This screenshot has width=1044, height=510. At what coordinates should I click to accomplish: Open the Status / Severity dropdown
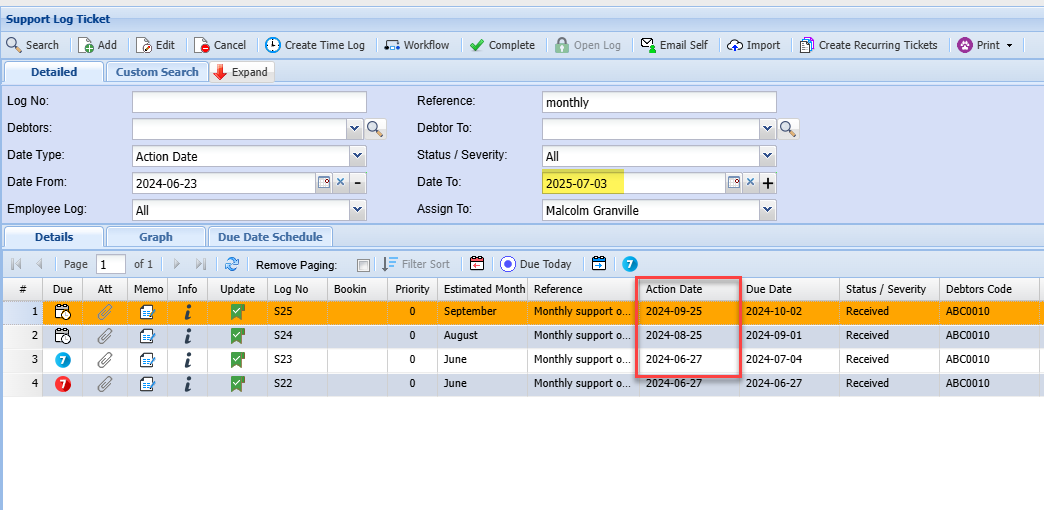(767, 156)
